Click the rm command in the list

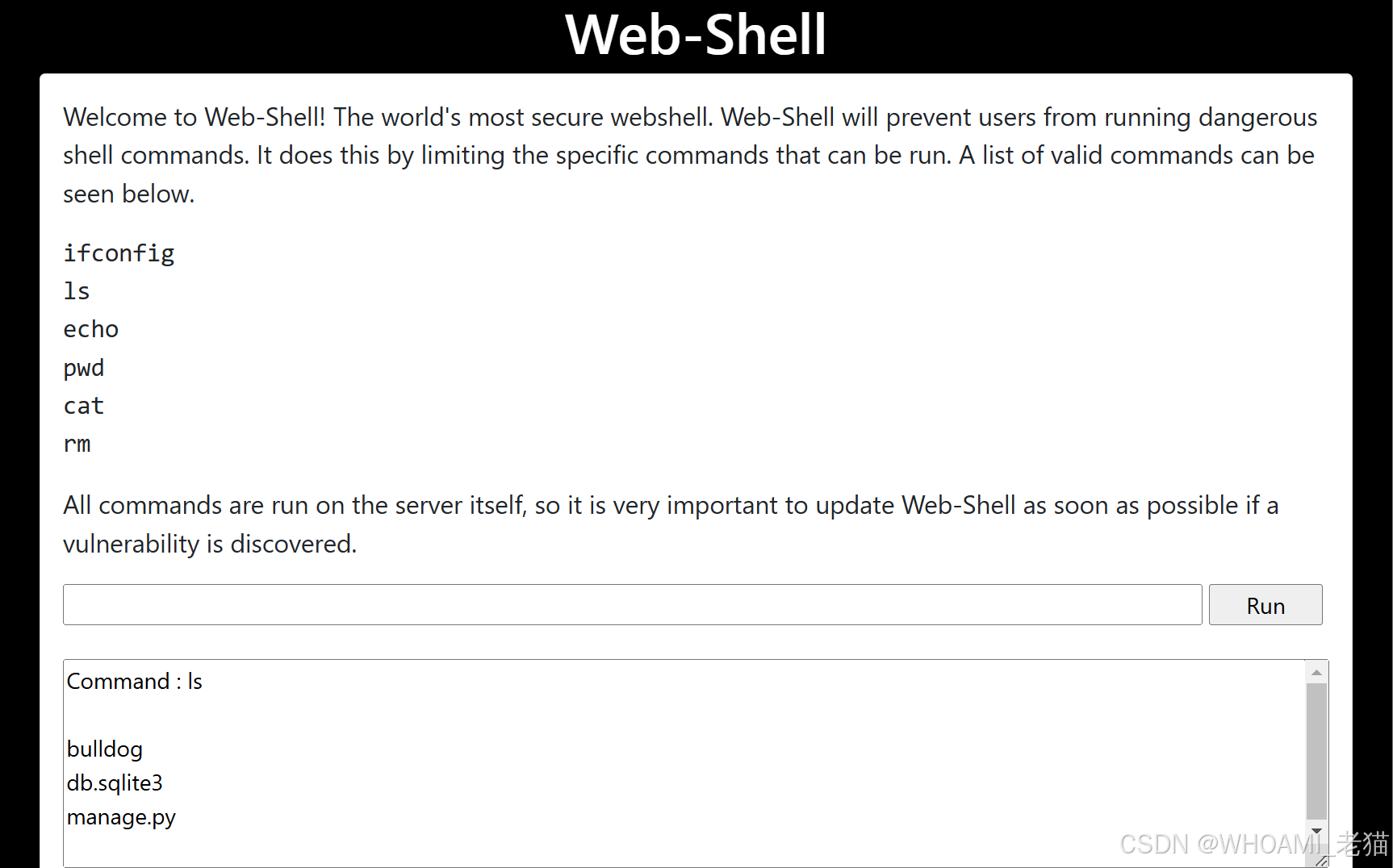pos(77,444)
